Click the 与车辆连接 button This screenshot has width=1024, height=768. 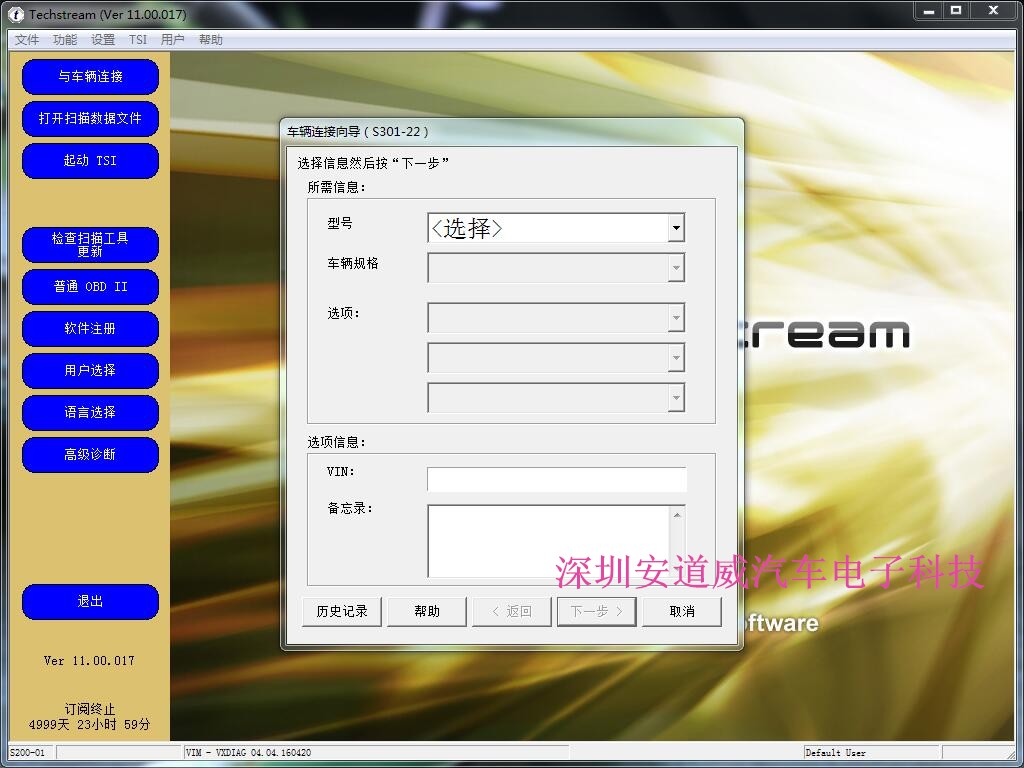(90, 76)
